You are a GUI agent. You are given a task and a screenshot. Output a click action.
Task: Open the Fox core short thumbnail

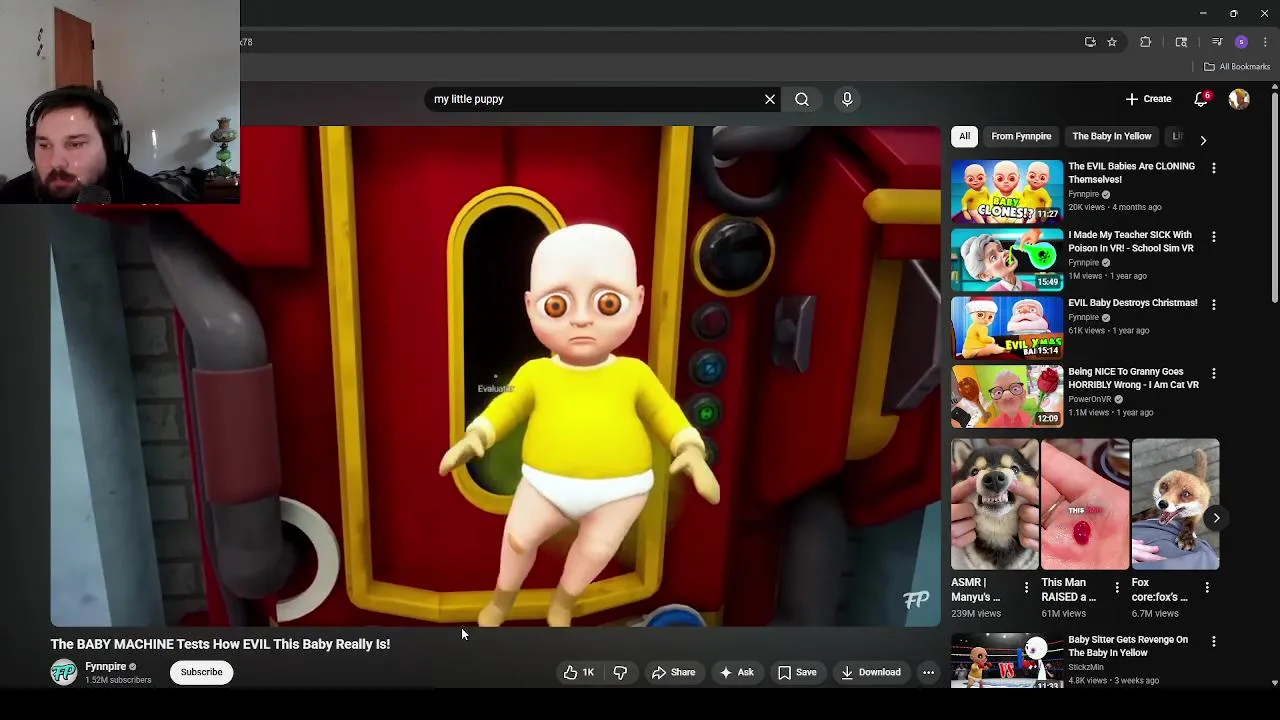(1175, 504)
